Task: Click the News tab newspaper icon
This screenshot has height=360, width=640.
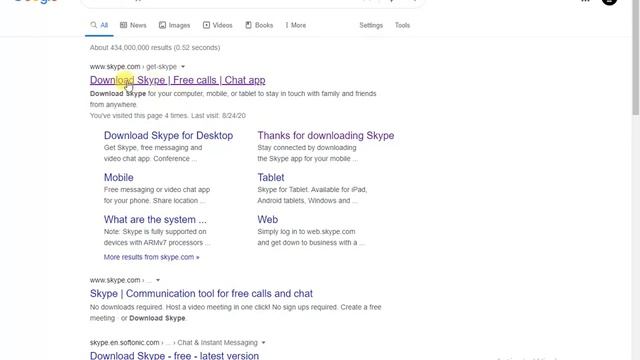Action: pos(123,25)
